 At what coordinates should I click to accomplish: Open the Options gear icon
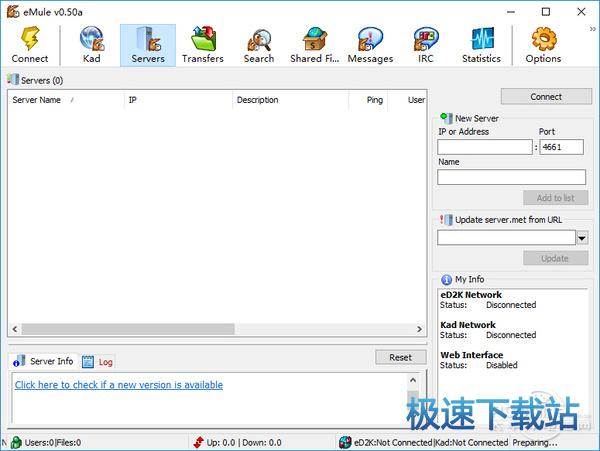(x=543, y=45)
